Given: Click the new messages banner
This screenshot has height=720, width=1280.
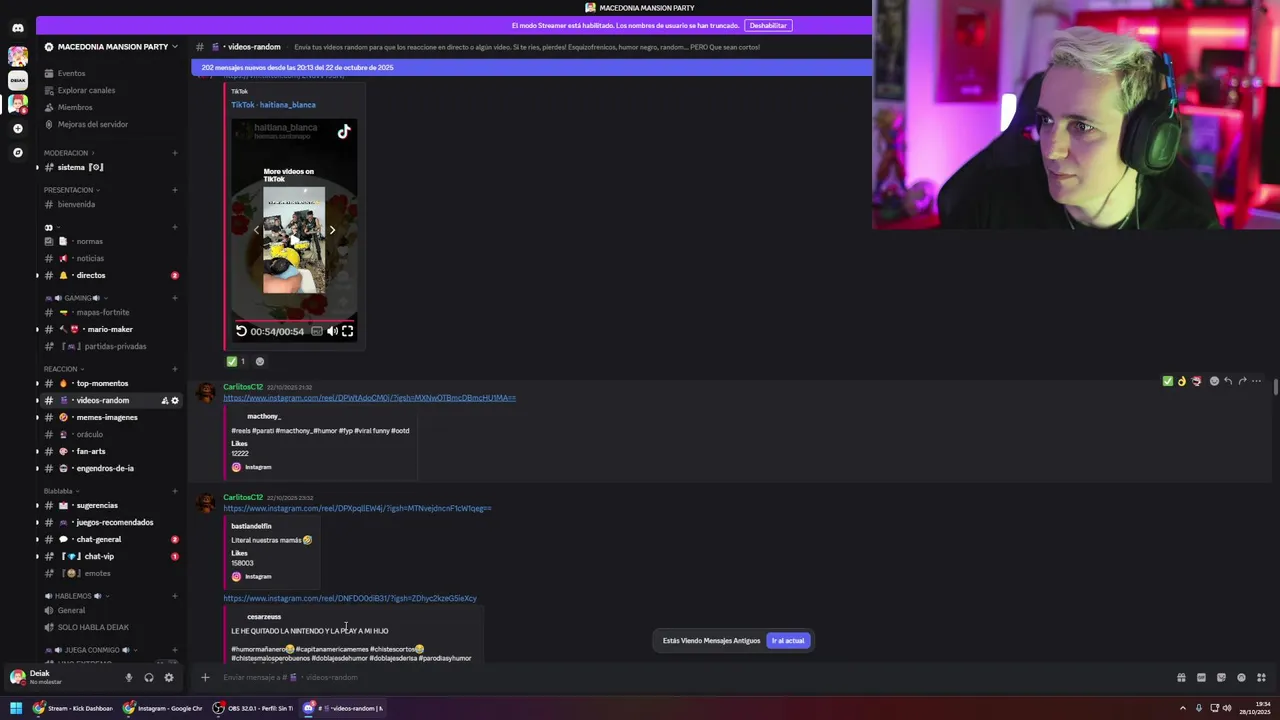Looking at the screenshot, I should click(531, 67).
